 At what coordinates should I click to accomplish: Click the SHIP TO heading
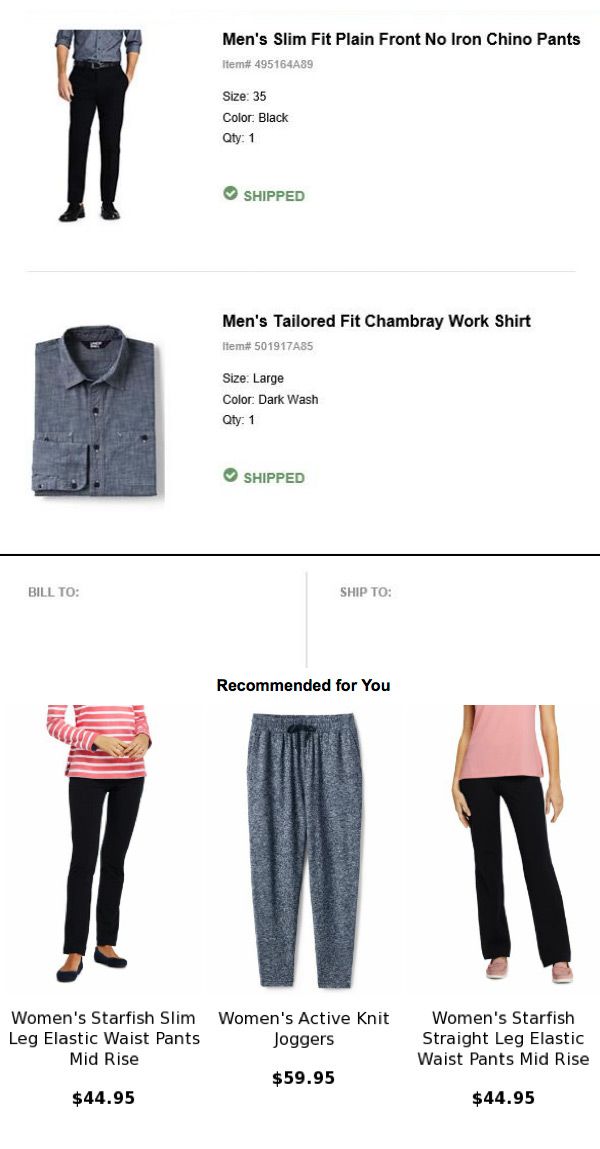pyautogui.click(x=365, y=592)
